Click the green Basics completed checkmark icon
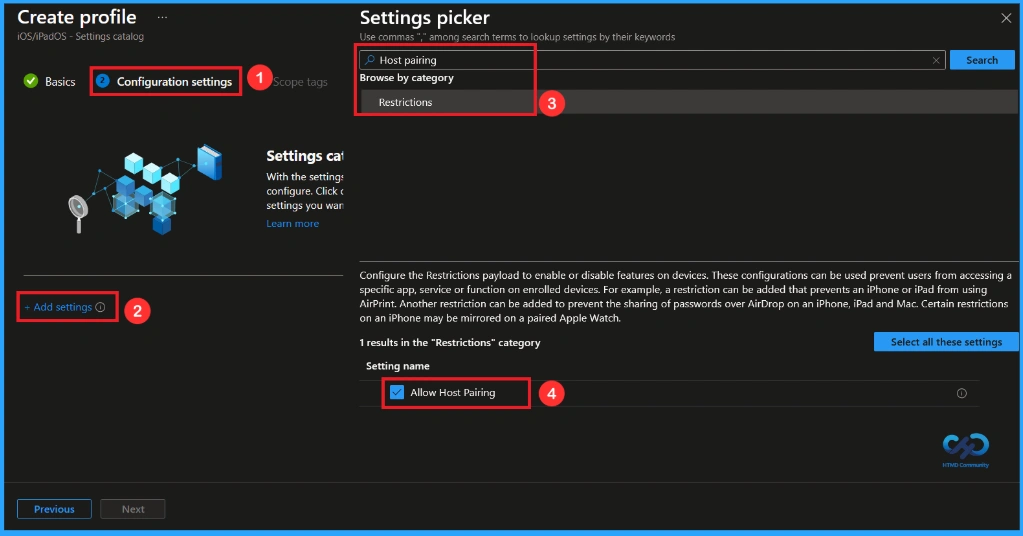Screen dimensions: 1023x536 (x=31, y=81)
